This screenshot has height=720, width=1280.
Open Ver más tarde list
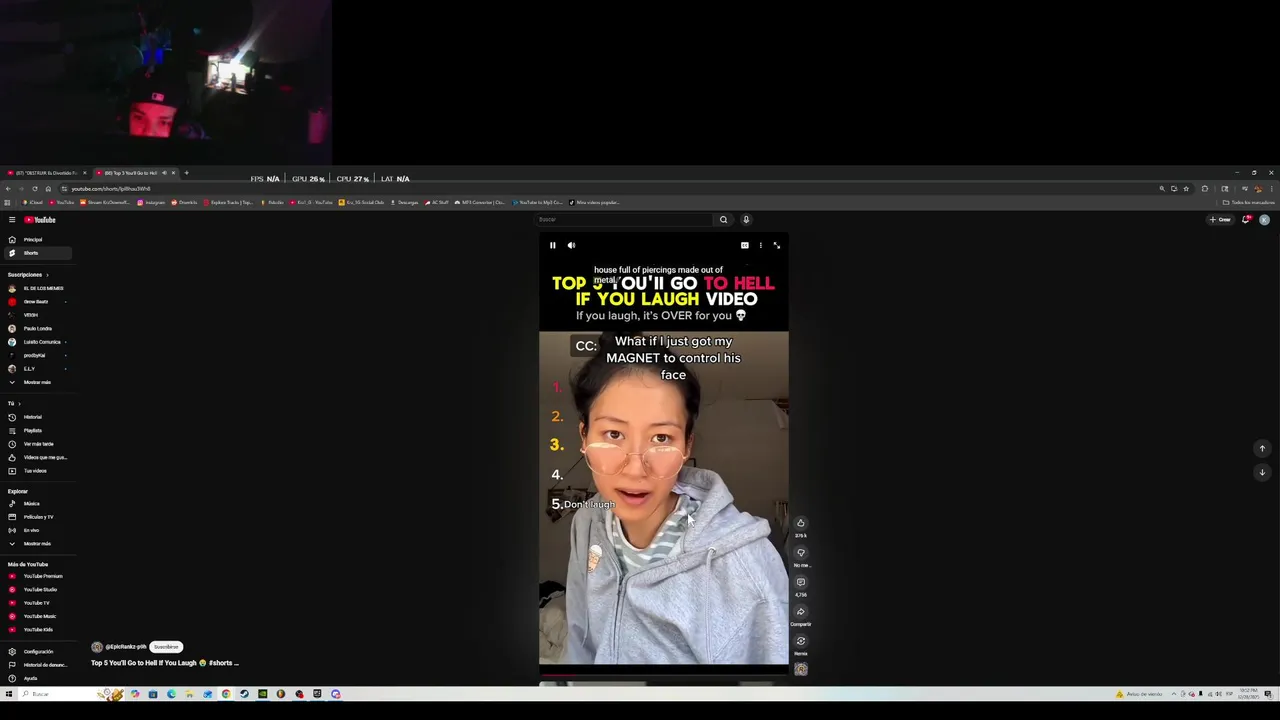[x=38, y=444]
